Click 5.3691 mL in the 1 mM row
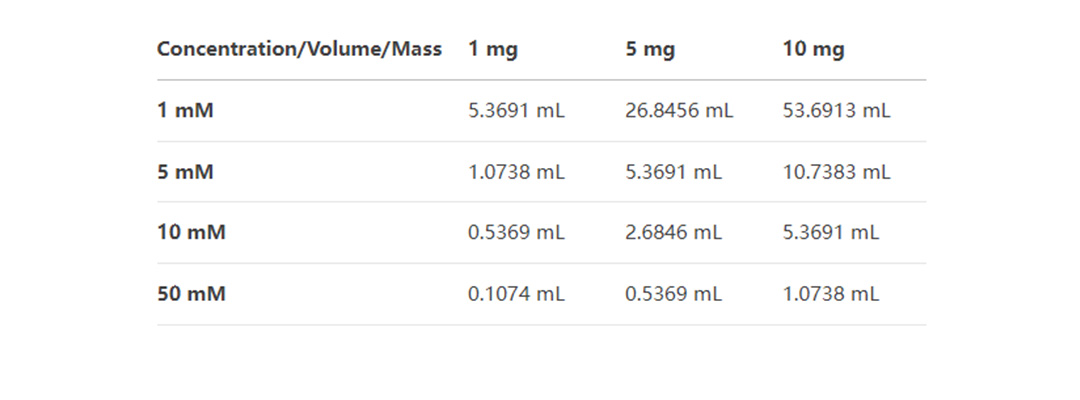Screen dimensions: 1080x400 (517, 110)
